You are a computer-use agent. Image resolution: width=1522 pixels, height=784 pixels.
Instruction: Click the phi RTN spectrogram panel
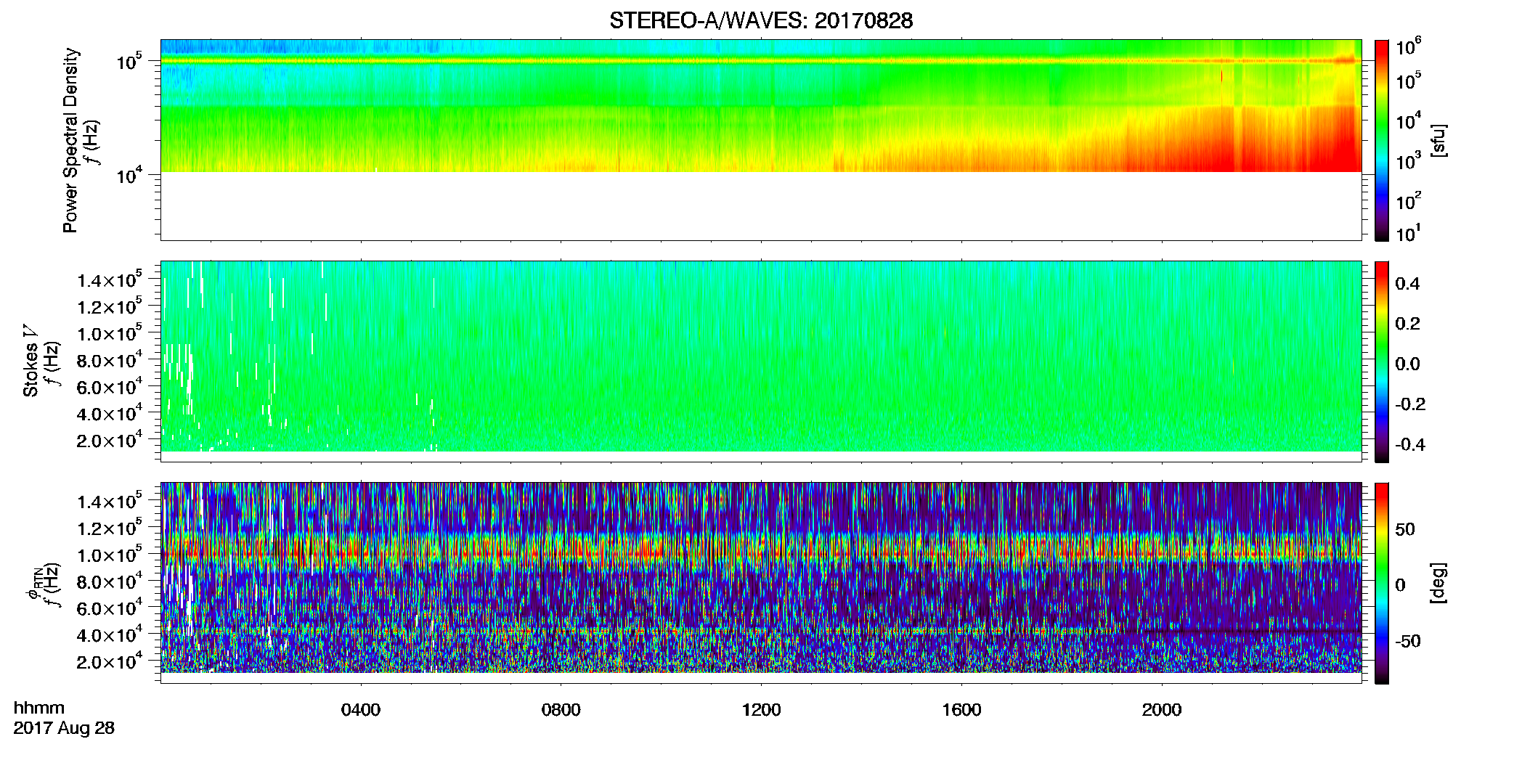pyautogui.click(x=761, y=583)
